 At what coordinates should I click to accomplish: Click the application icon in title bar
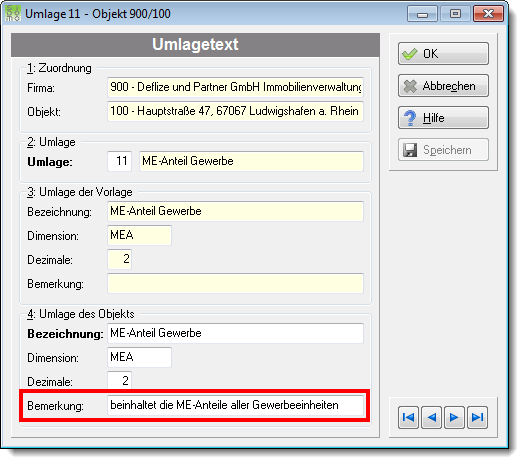point(13,14)
